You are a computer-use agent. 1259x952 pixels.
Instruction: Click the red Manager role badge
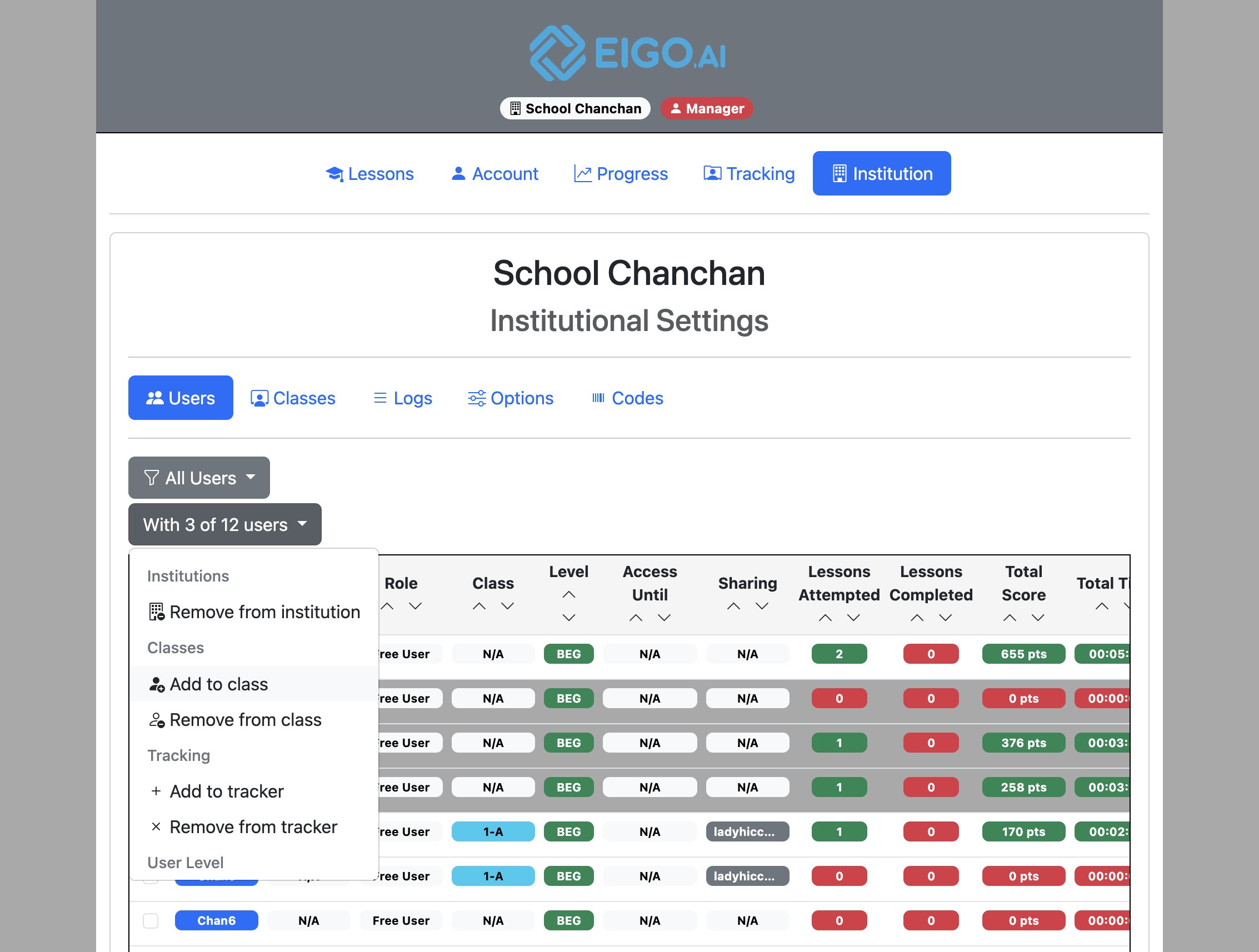click(x=706, y=108)
